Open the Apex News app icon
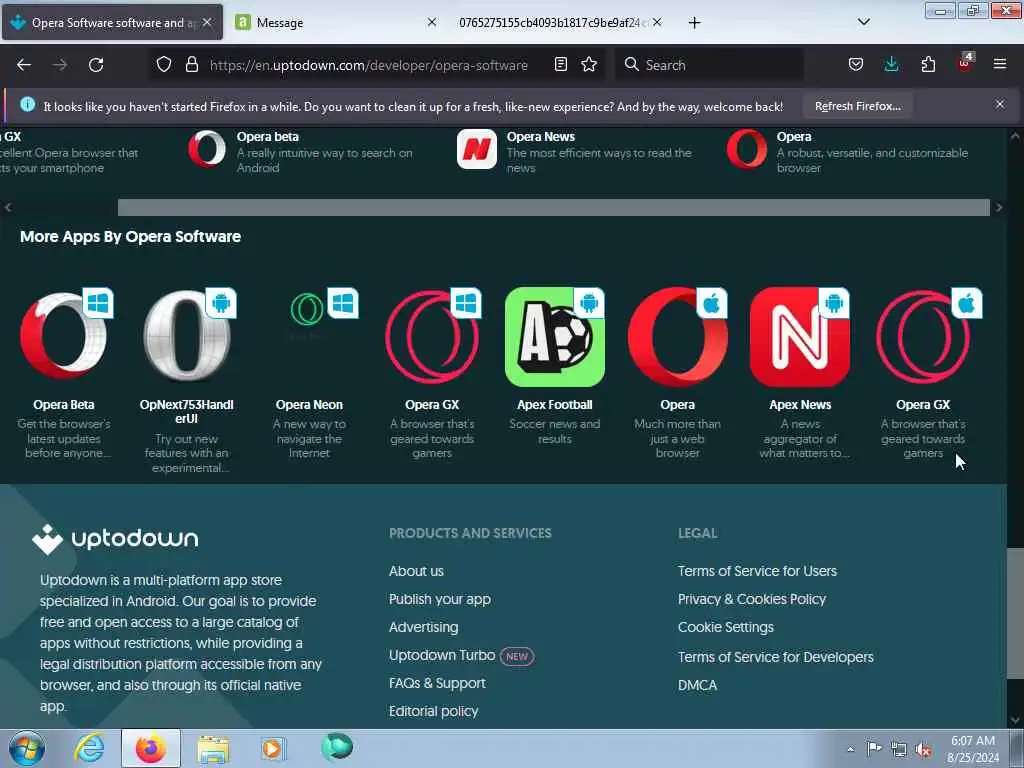This screenshot has height=768, width=1024. tap(800, 337)
